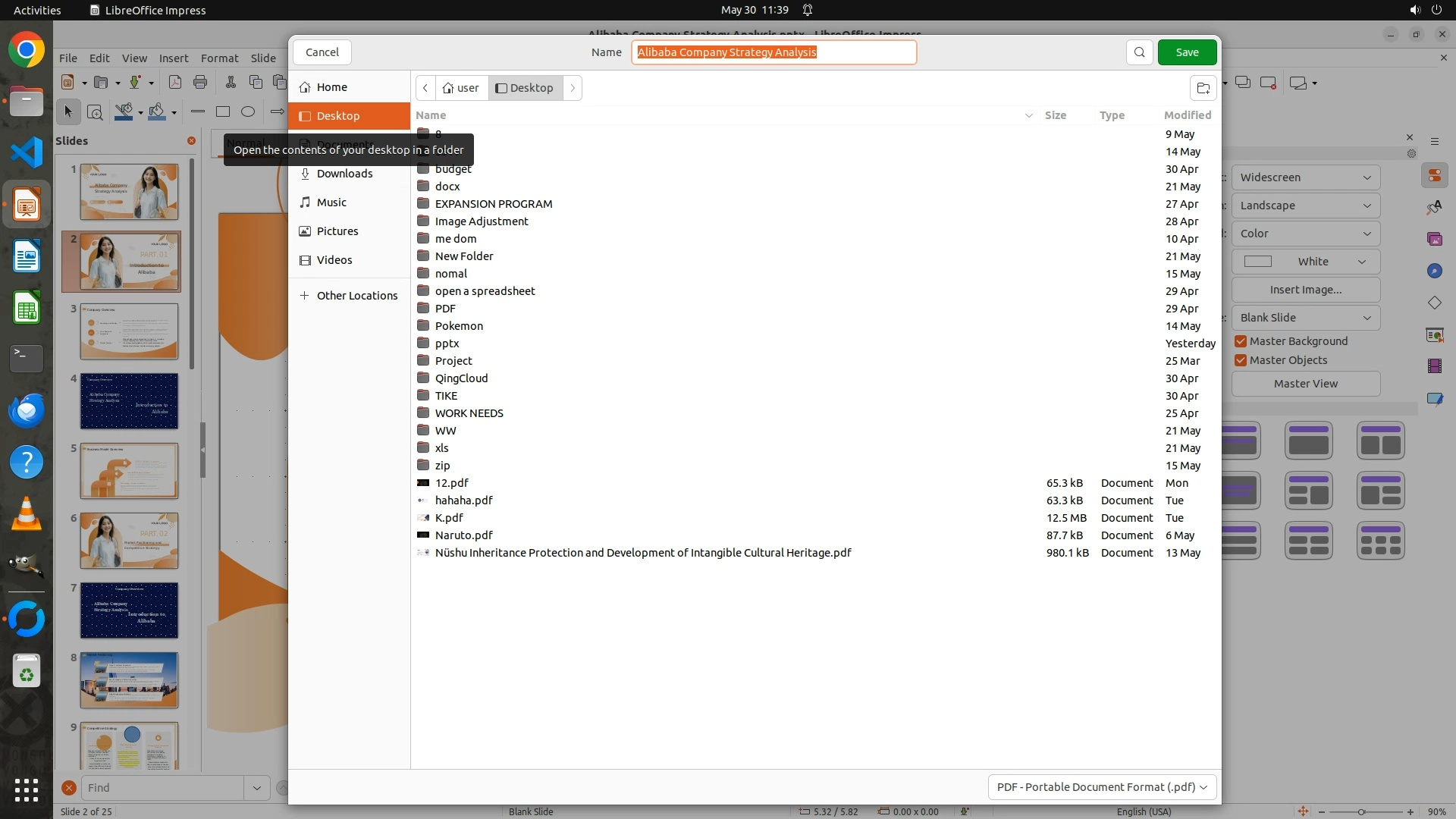Open the Format menu
Image resolution: width=1456 pixels, height=819 pixels.
point(219,58)
